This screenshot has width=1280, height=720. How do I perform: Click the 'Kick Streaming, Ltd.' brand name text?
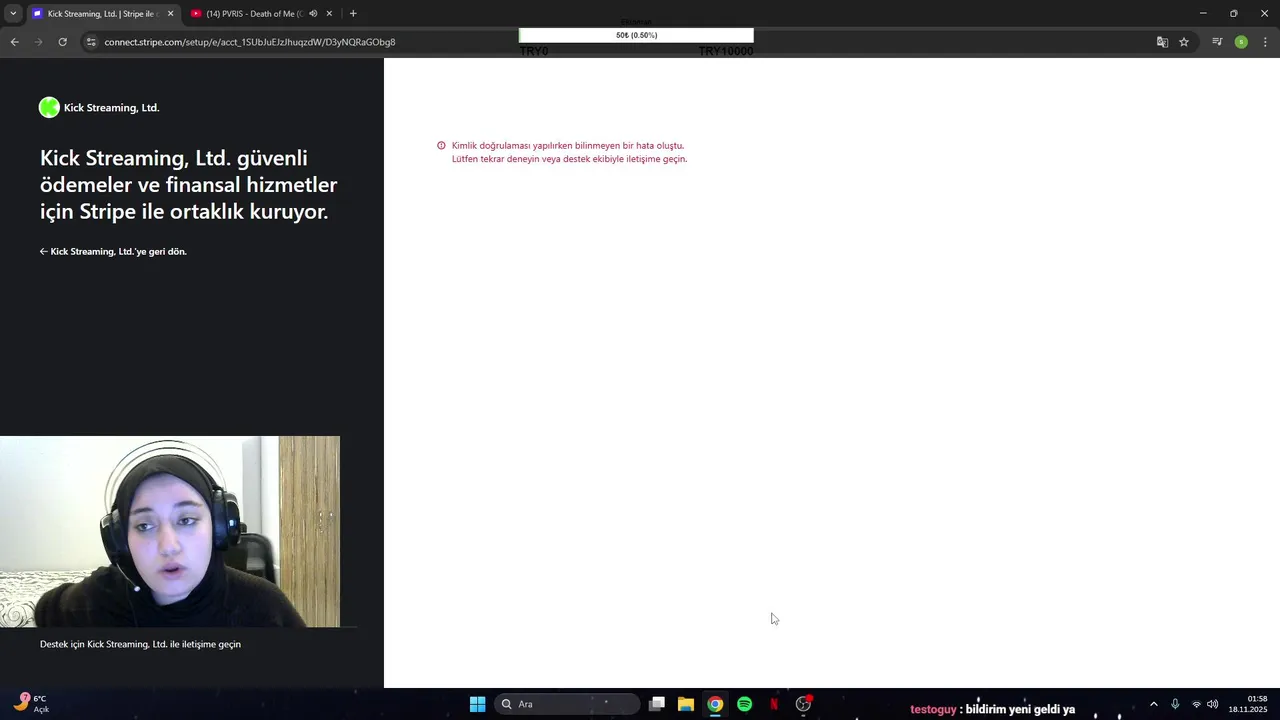pos(112,108)
